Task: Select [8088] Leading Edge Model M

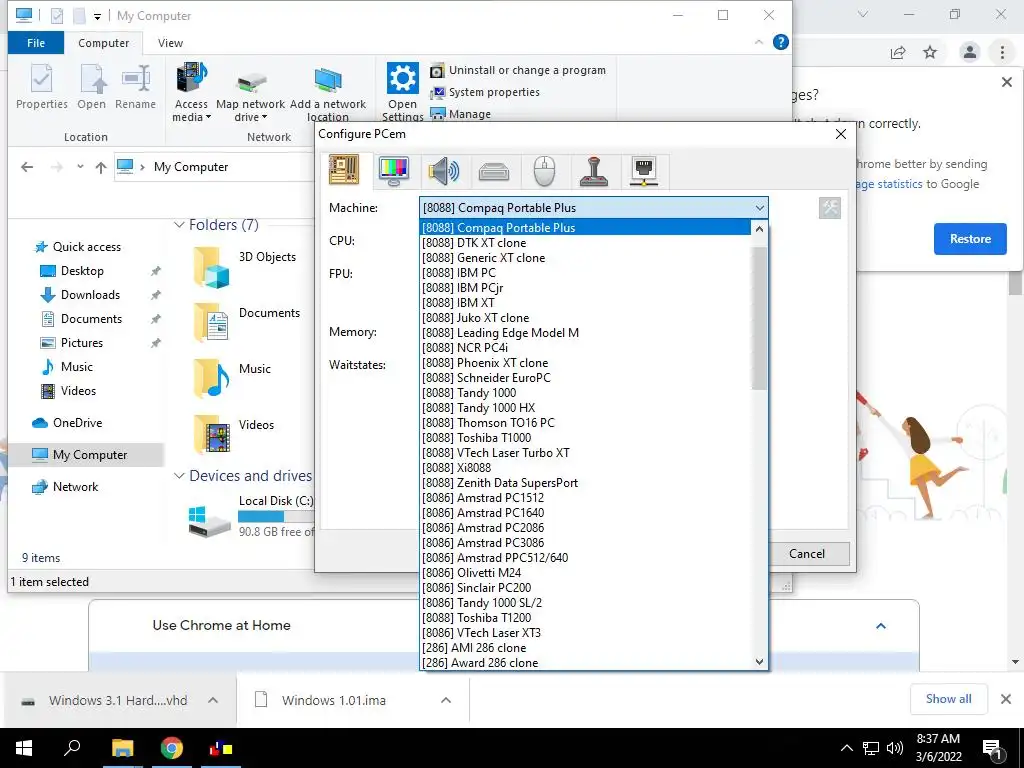Action: point(585,332)
